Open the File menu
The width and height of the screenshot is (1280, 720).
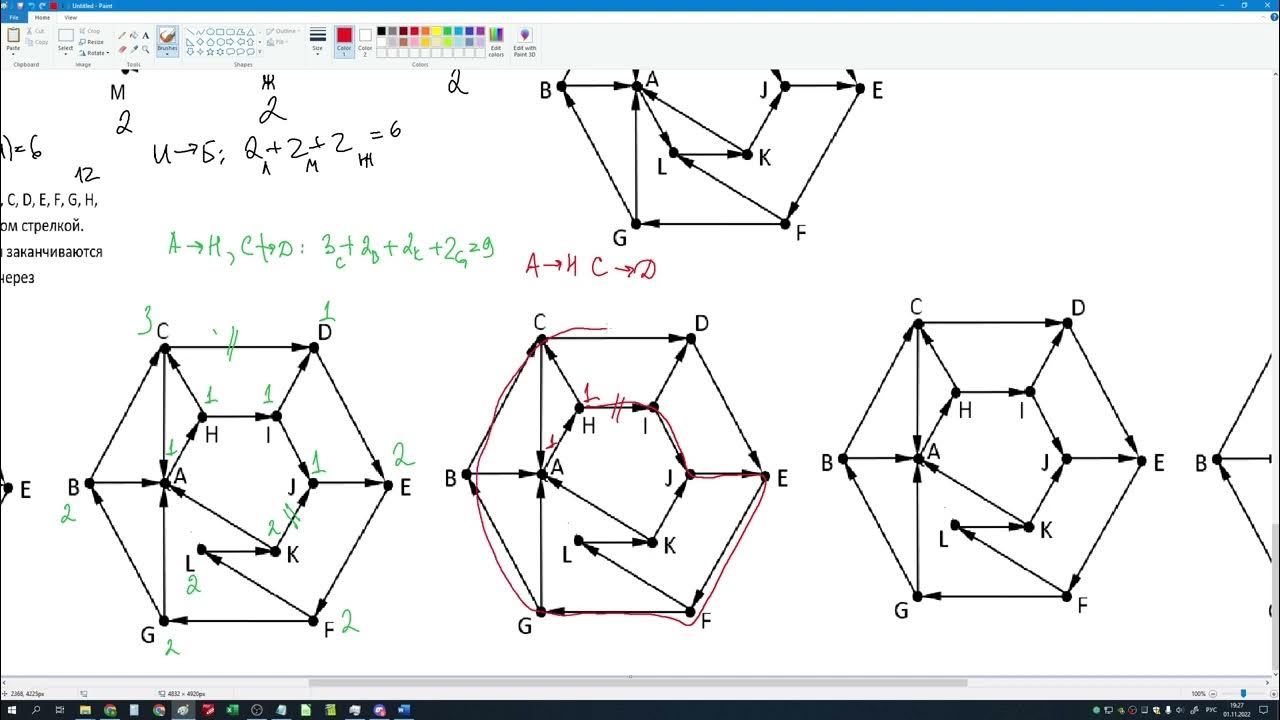pyautogui.click(x=14, y=17)
